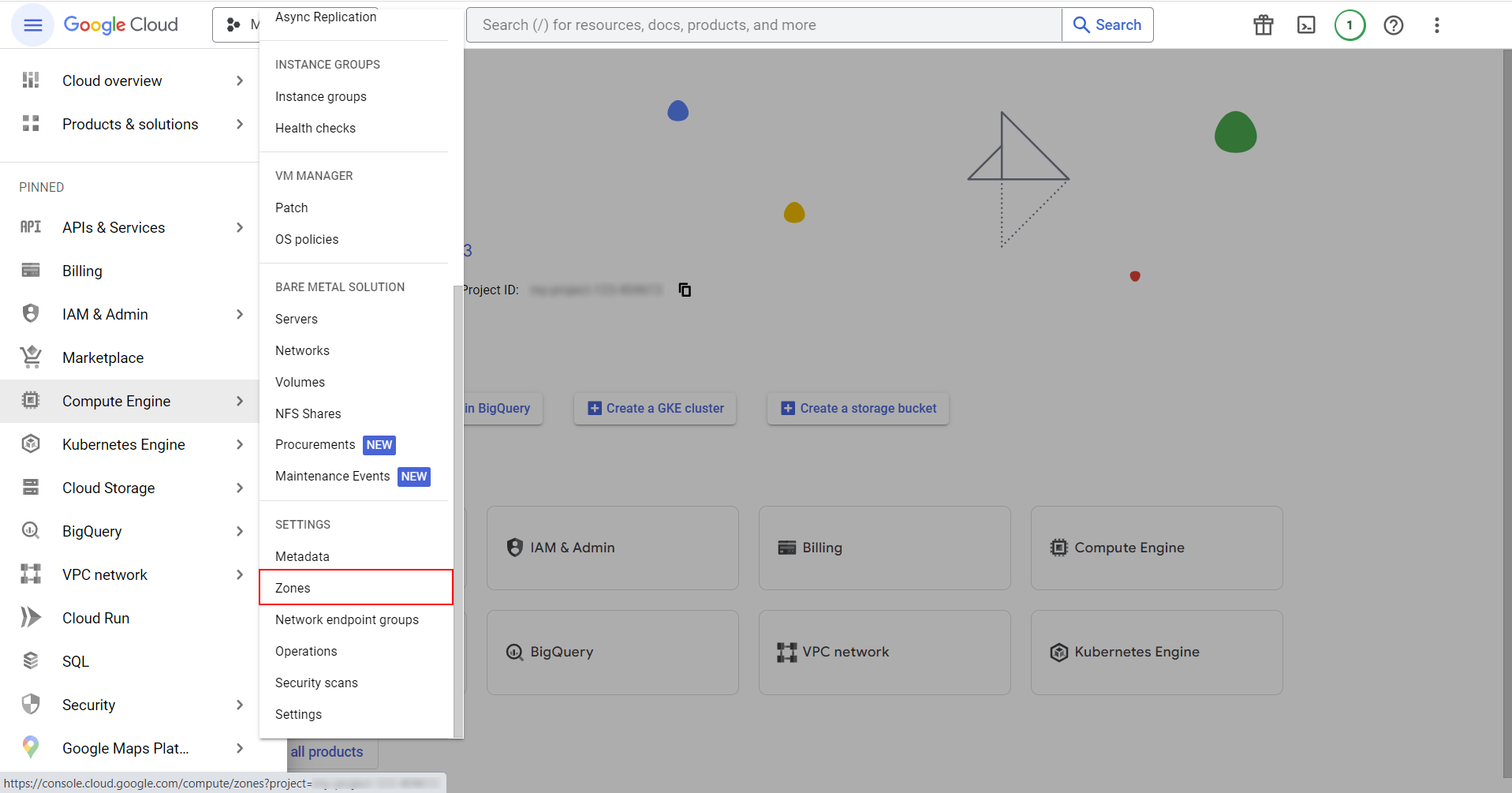Click Create a storage bucket button
The width and height of the screenshot is (1512, 793).
(858, 408)
